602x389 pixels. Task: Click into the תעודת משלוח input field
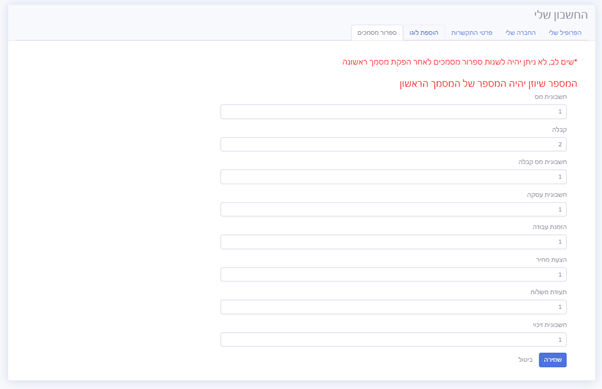[393, 307]
